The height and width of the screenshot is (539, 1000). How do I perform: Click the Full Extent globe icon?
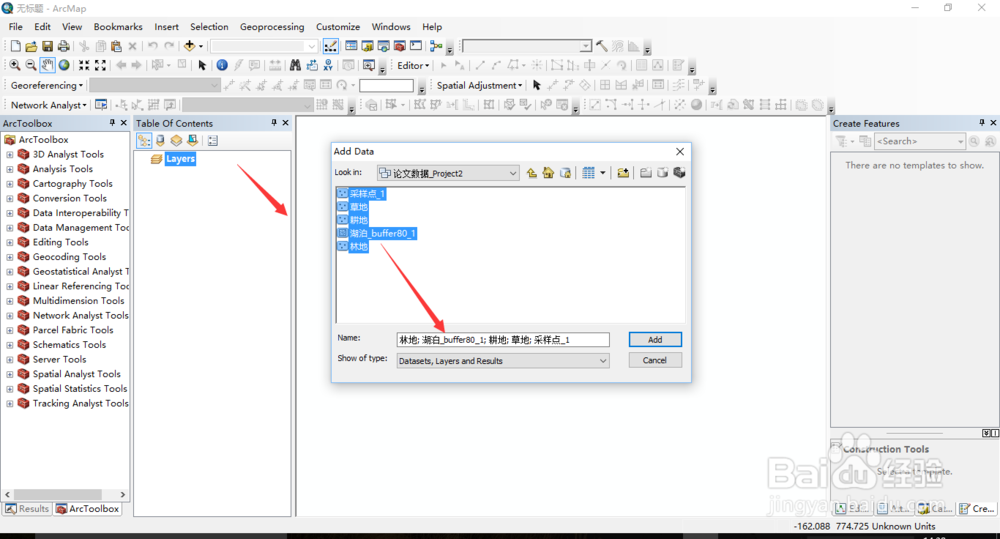point(64,65)
